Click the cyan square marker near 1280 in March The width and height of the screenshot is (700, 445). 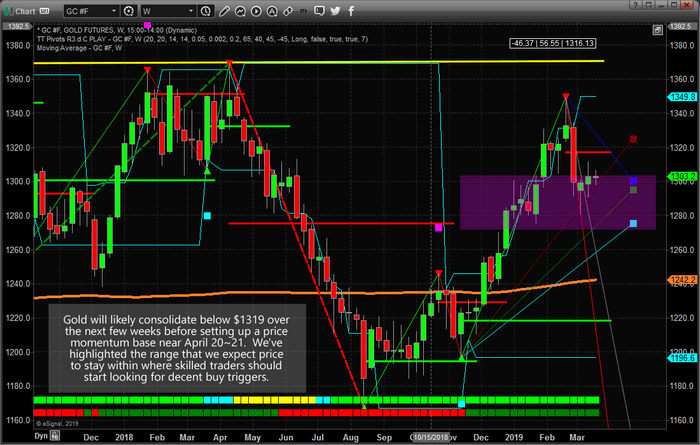click(x=207, y=216)
